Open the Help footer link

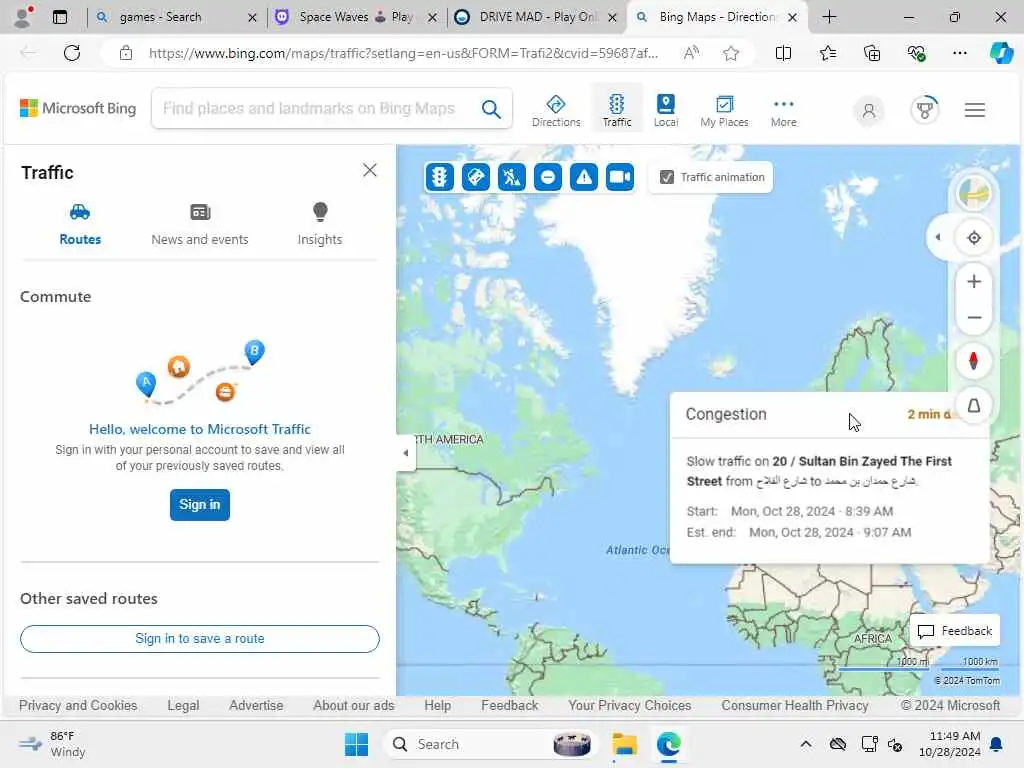click(437, 705)
